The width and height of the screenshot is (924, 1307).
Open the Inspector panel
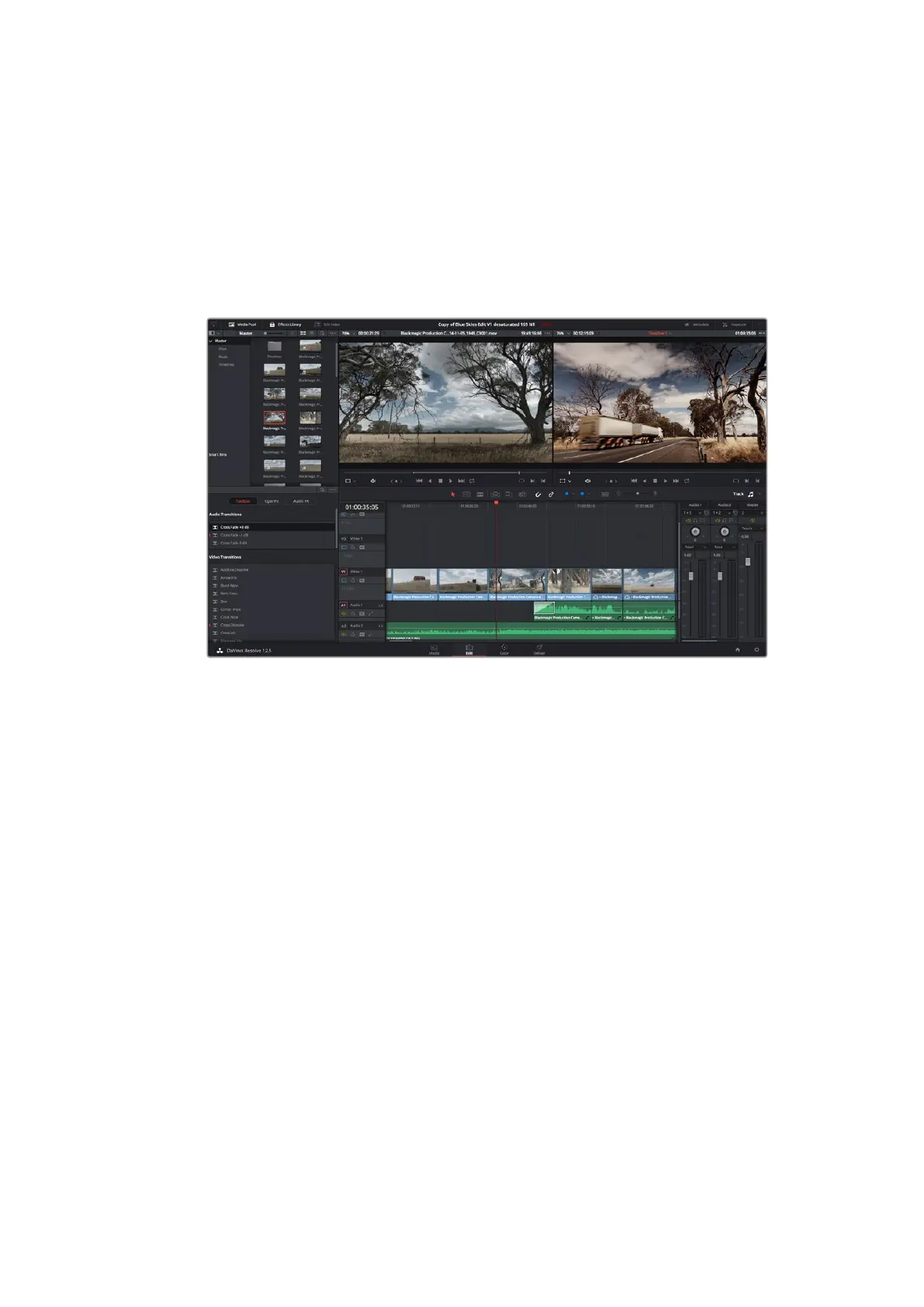coord(735,324)
